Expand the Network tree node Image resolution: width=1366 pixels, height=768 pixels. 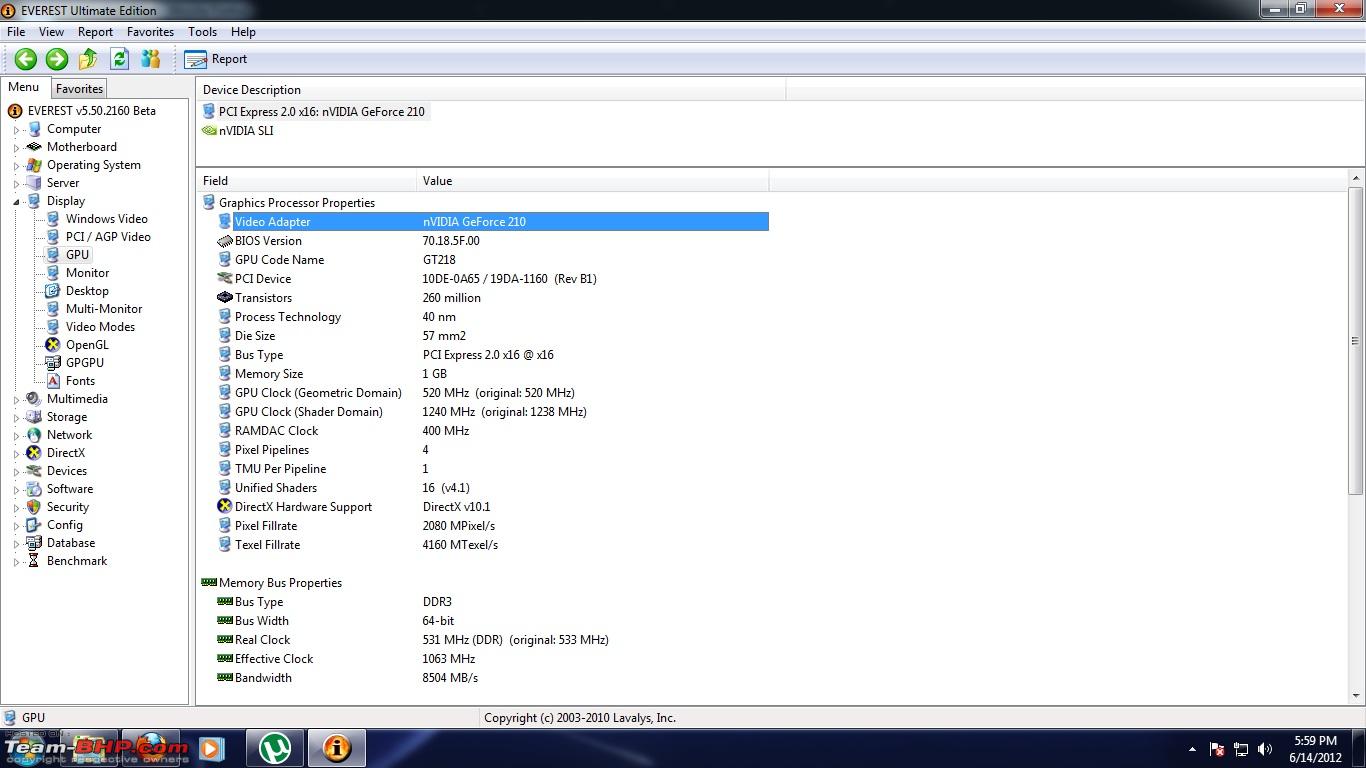click(17, 436)
